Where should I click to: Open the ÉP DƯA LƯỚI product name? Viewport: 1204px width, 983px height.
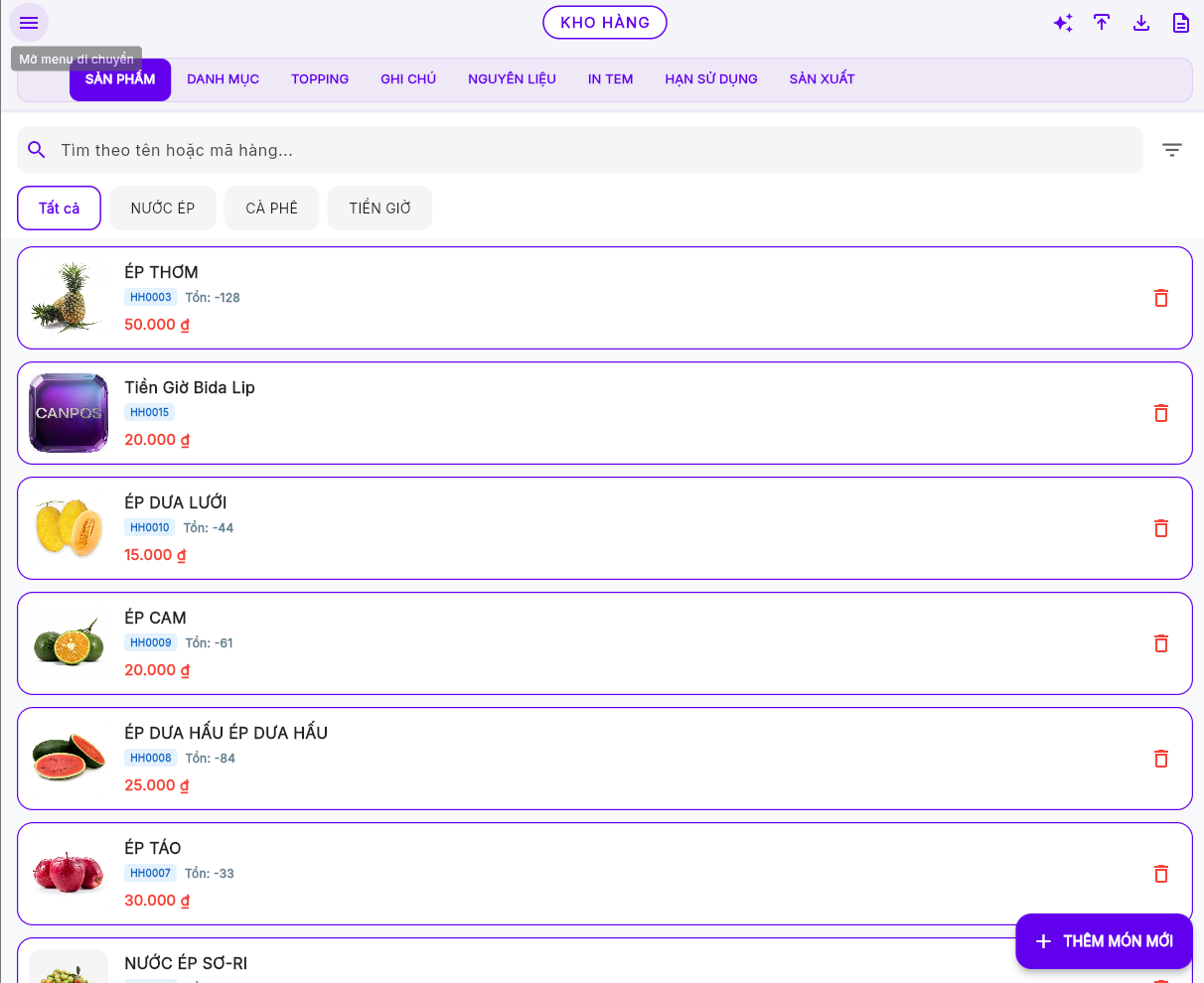pyautogui.click(x=176, y=502)
